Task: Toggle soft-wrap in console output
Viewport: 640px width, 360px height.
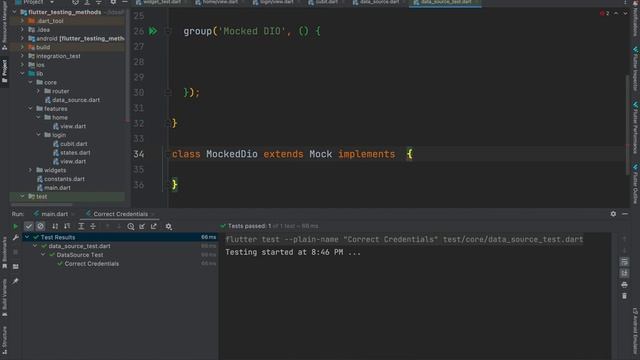Action: [x=624, y=262]
